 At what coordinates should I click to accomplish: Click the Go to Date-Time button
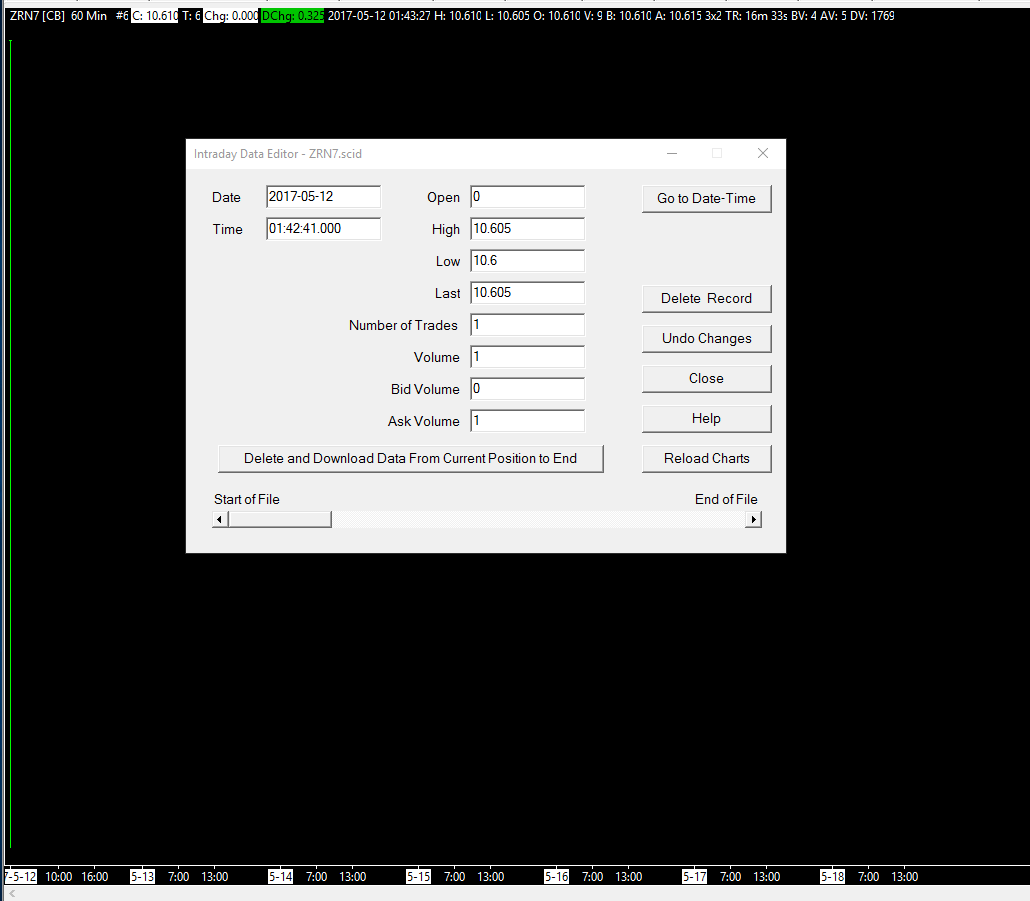[706, 198]
